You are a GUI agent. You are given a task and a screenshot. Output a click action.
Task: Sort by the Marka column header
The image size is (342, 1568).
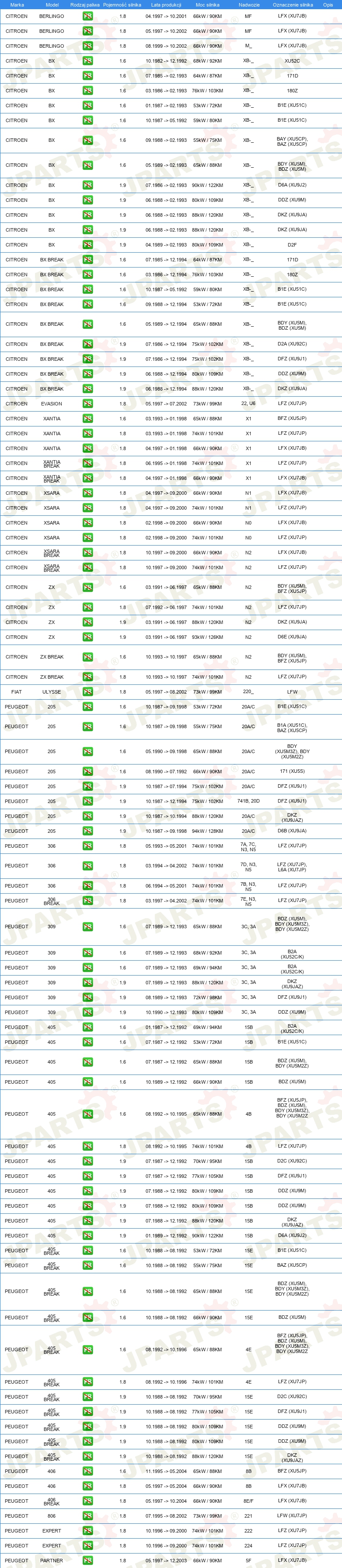click(17, 5)
